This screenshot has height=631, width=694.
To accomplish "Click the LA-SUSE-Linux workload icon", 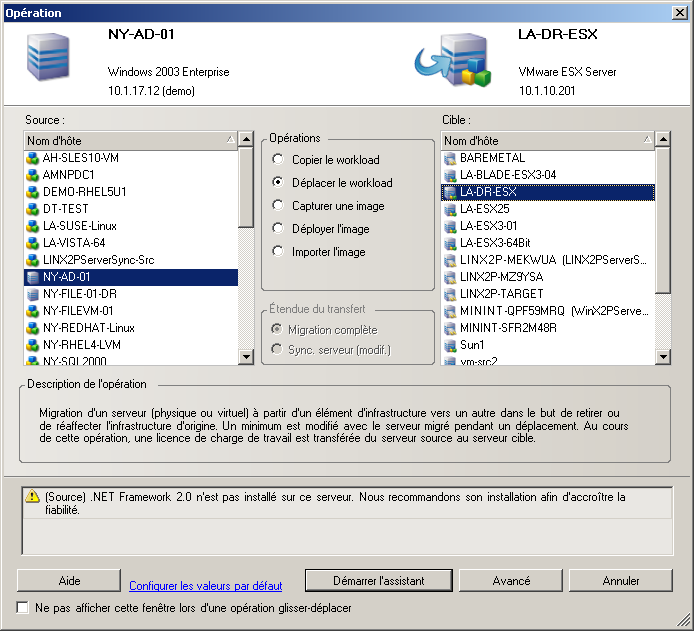I will point(32,226).
